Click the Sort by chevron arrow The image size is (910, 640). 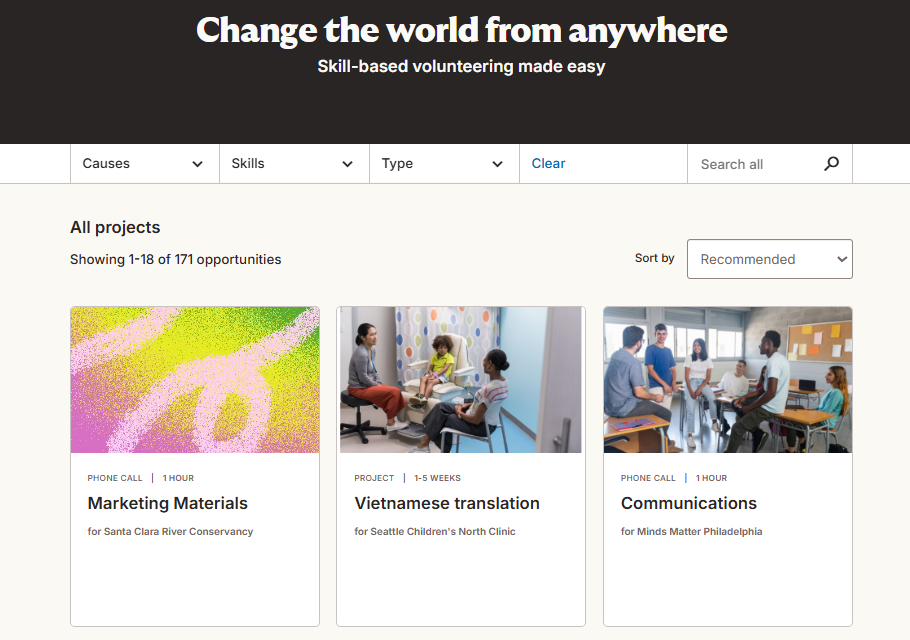click(842, 260)
